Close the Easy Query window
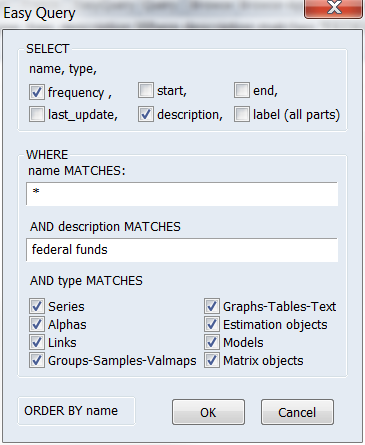 tap(333, 8)
